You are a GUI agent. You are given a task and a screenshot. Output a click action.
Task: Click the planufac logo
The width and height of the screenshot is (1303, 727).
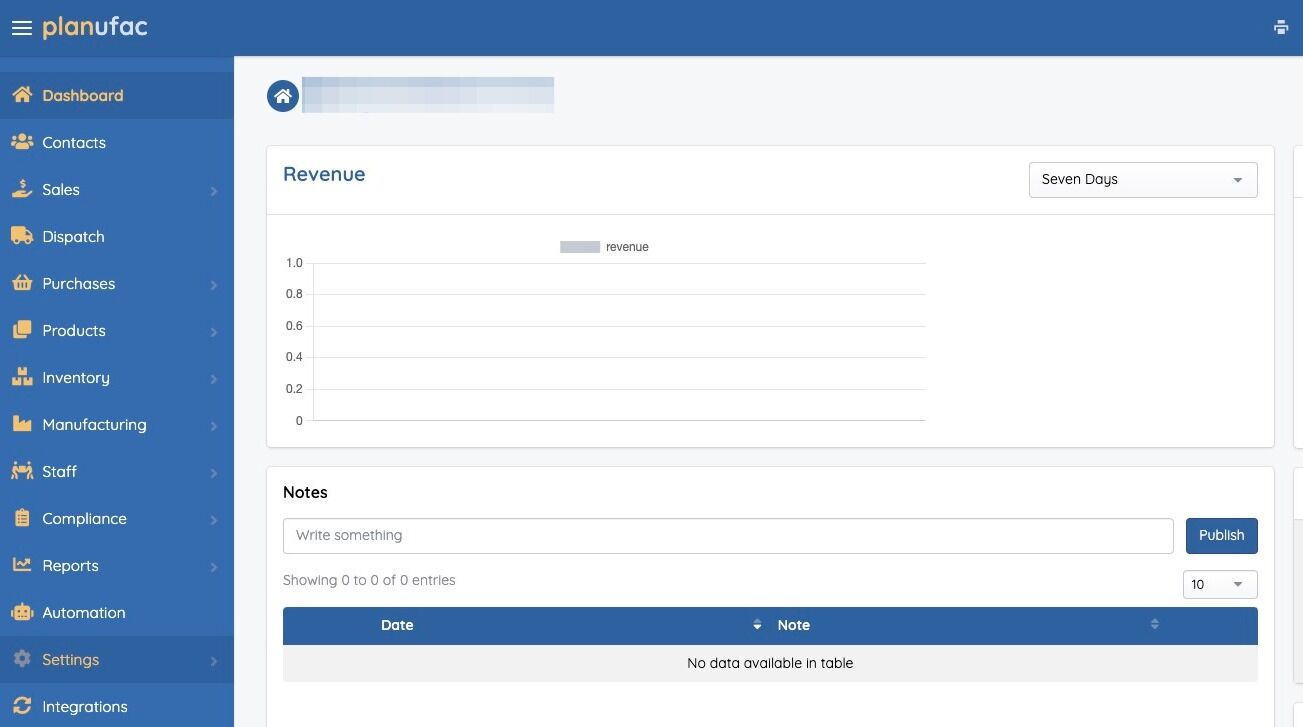click(x=95, y=27)
